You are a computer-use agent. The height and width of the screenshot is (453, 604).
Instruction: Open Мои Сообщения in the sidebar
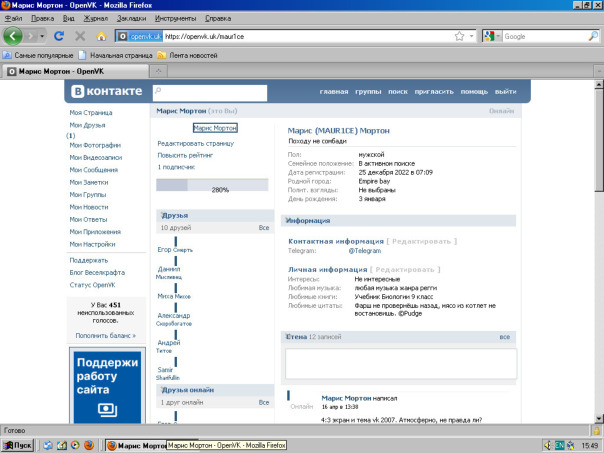click(93, 170)
